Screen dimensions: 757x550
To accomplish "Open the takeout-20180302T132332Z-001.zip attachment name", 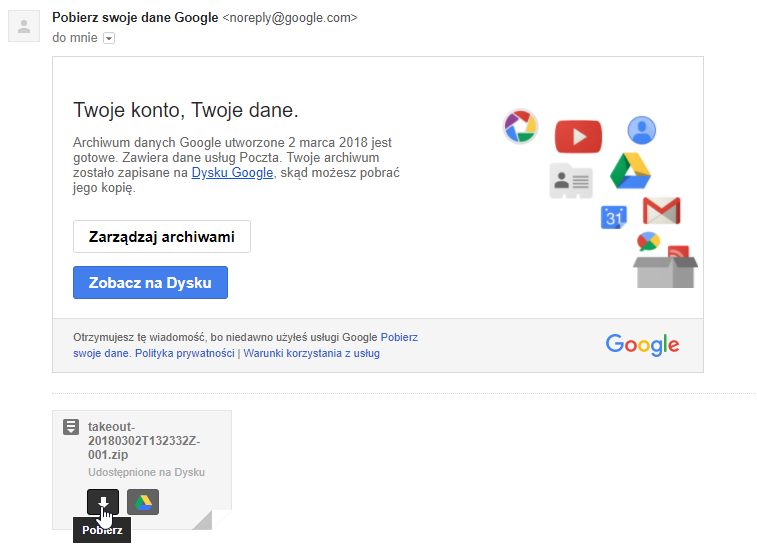I will coord(144,440).
